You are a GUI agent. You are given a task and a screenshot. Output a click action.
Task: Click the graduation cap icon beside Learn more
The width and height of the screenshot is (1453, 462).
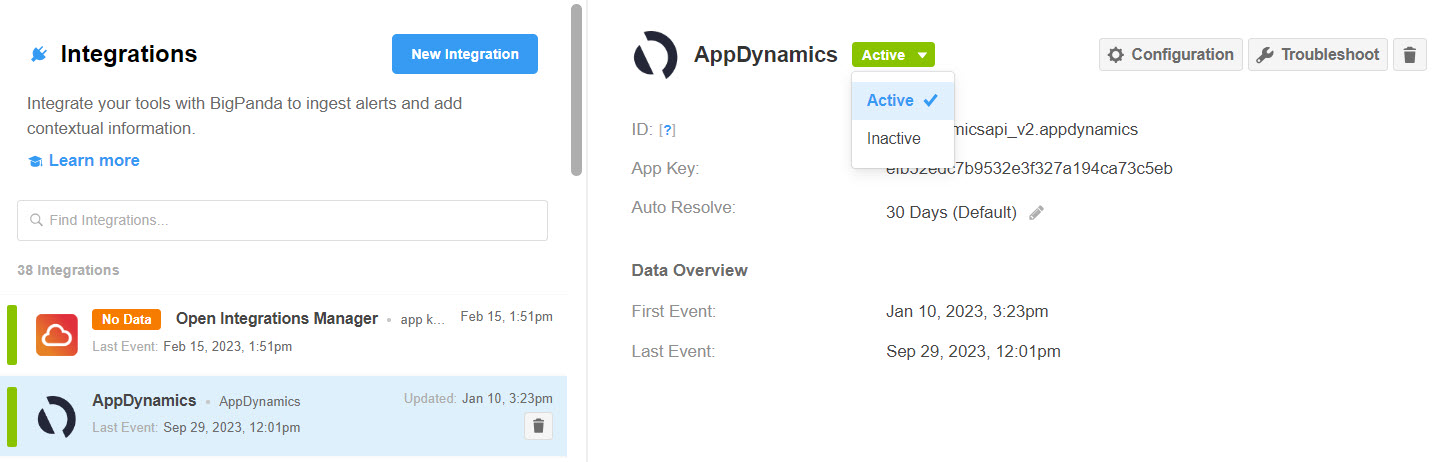[35, 161]
